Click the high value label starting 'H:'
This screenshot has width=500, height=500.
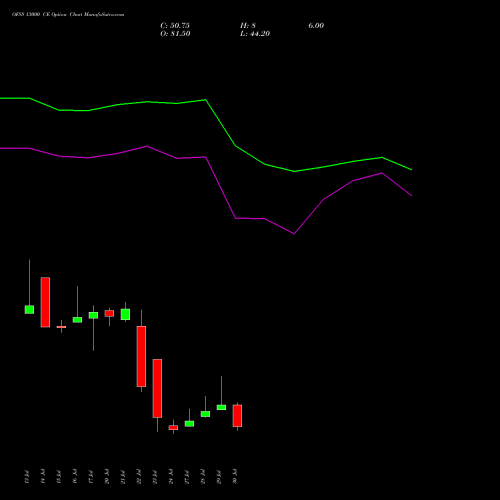coord(248,26)
